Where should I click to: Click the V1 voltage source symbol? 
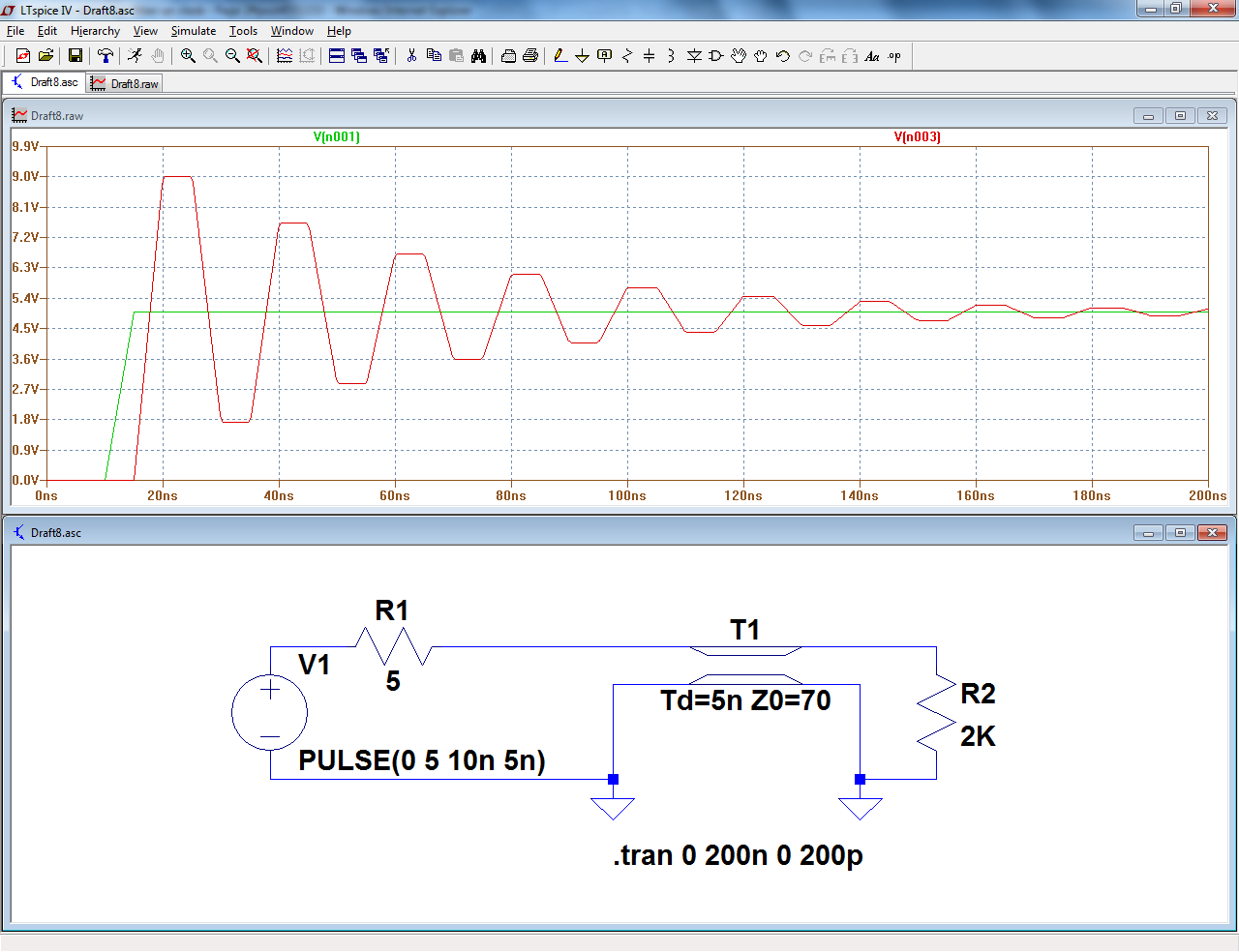(x=270, y=713)
